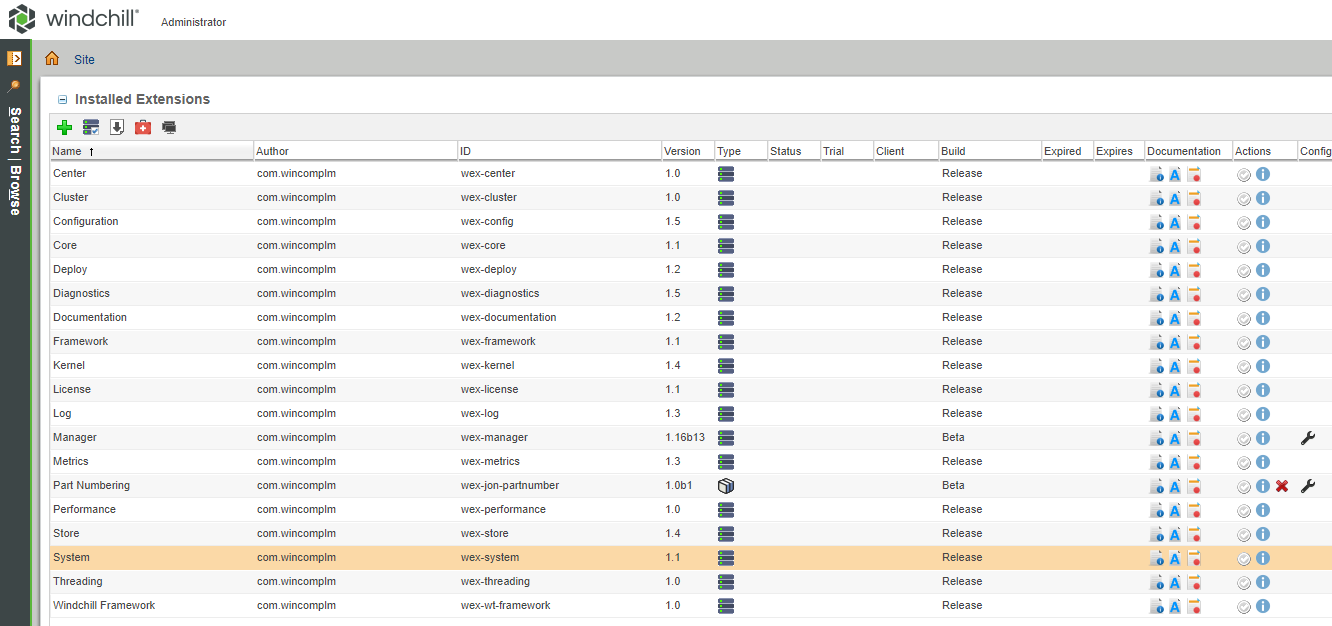Viewport: 1332px width, 626px height.
Task: Click blue A document icon in Framework row
Action: click(1175, 342)
